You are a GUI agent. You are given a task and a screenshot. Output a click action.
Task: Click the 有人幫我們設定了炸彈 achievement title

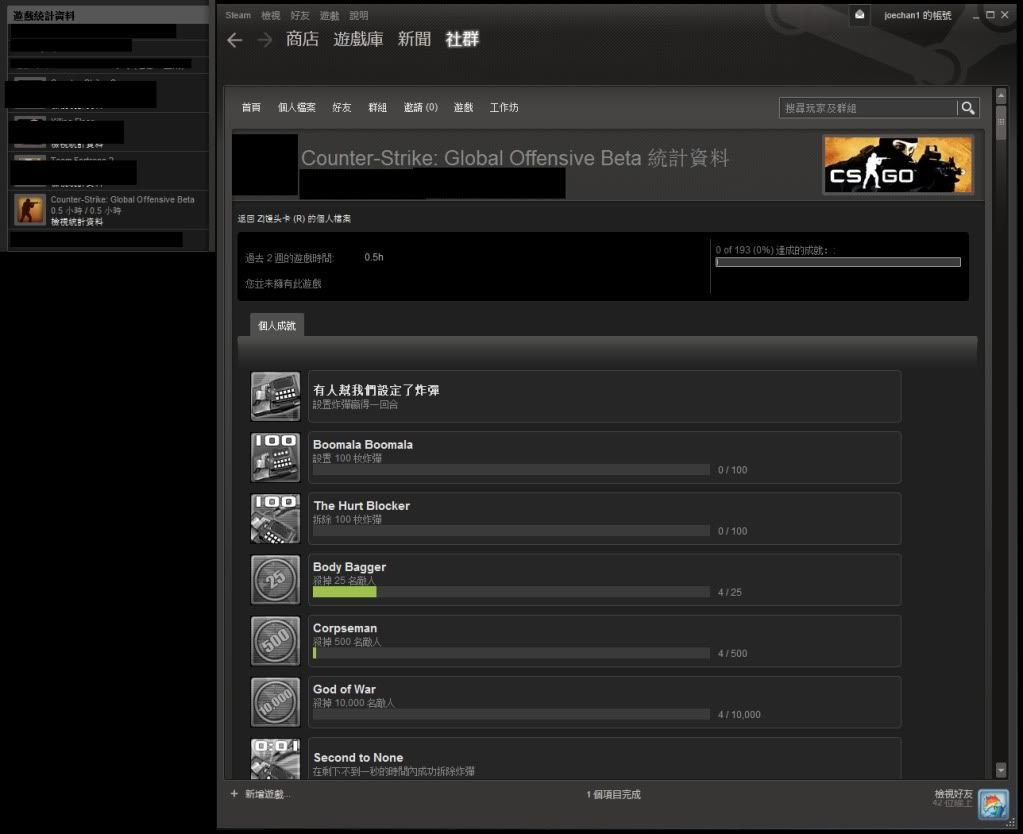click(376, 390)
